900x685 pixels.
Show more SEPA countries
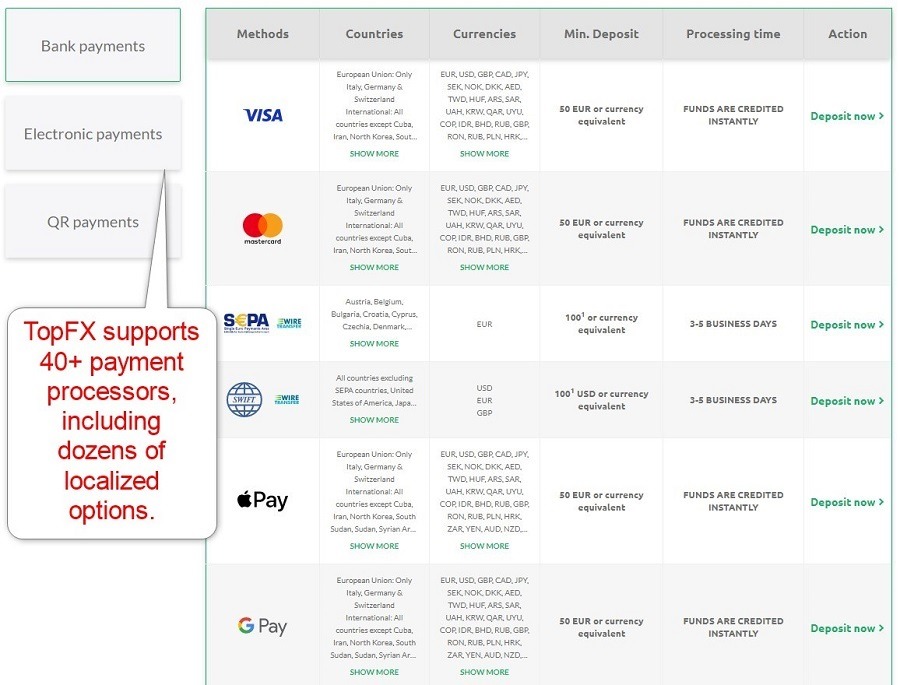374,344
